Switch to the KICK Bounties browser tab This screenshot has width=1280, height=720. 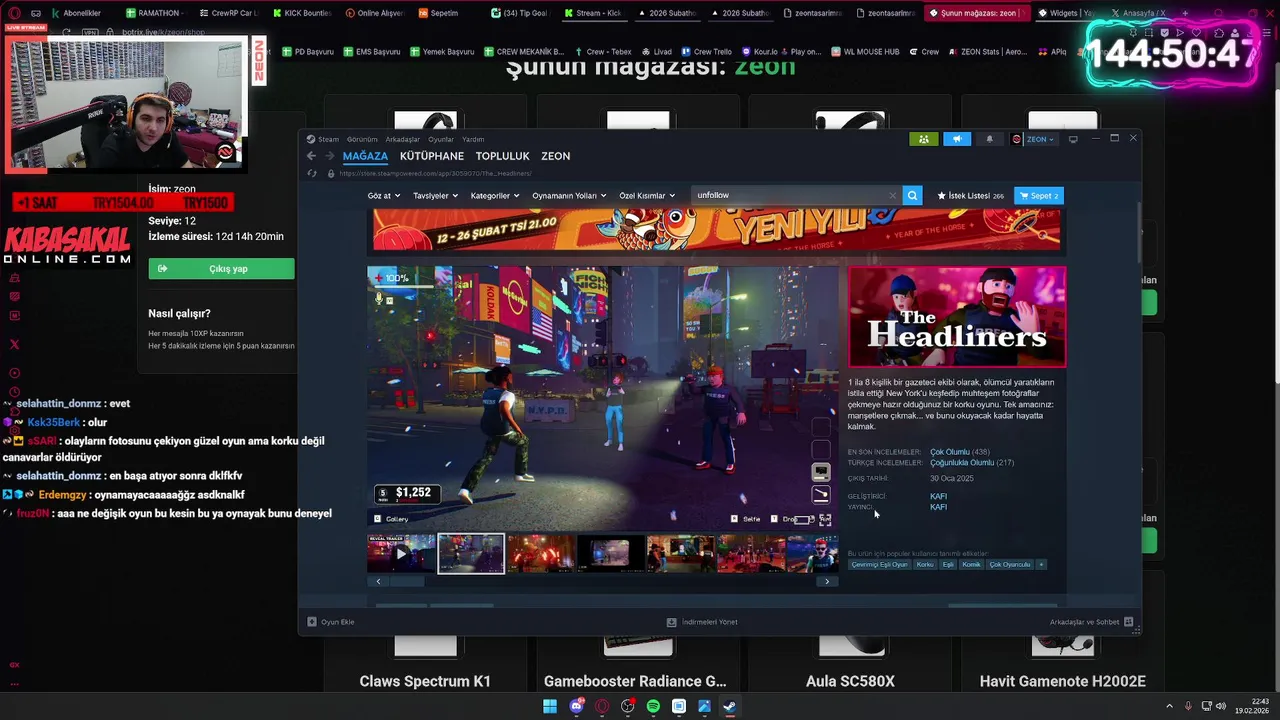tap(303, 13)
